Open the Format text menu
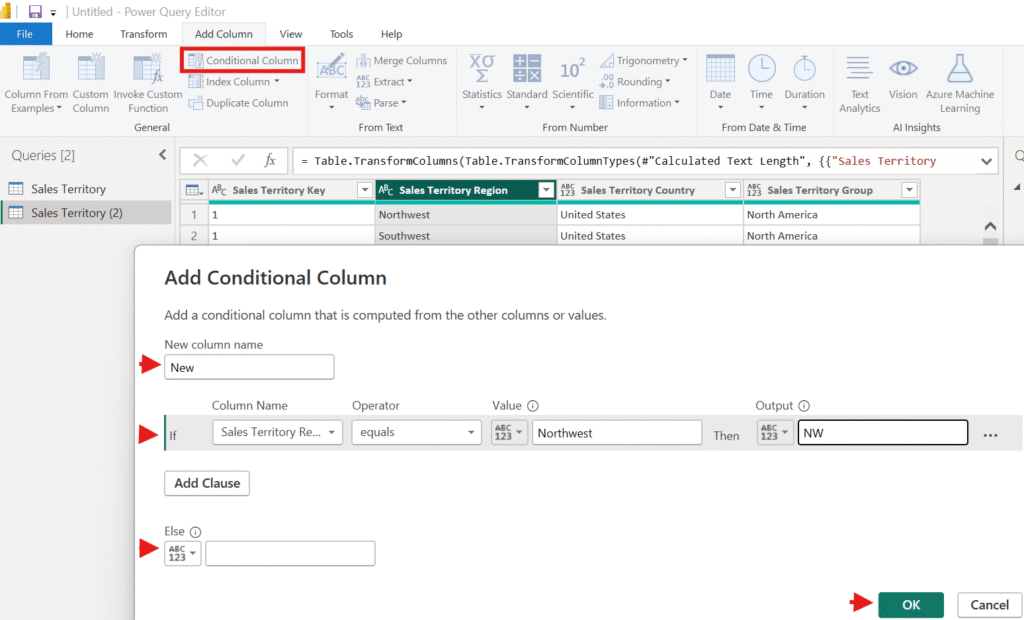This screenshot has height=620, width=1024. 331,84
